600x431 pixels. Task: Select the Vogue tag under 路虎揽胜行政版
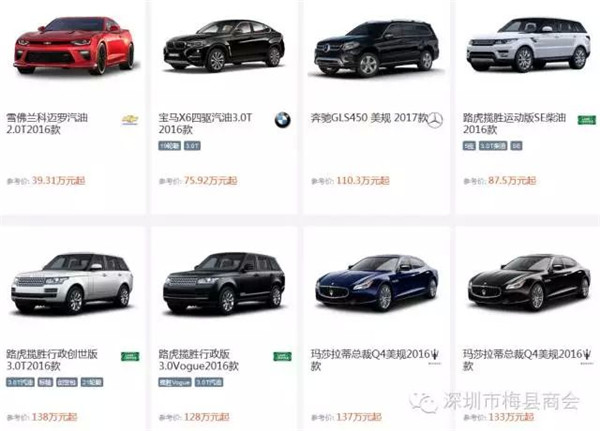tap(175, 382)
